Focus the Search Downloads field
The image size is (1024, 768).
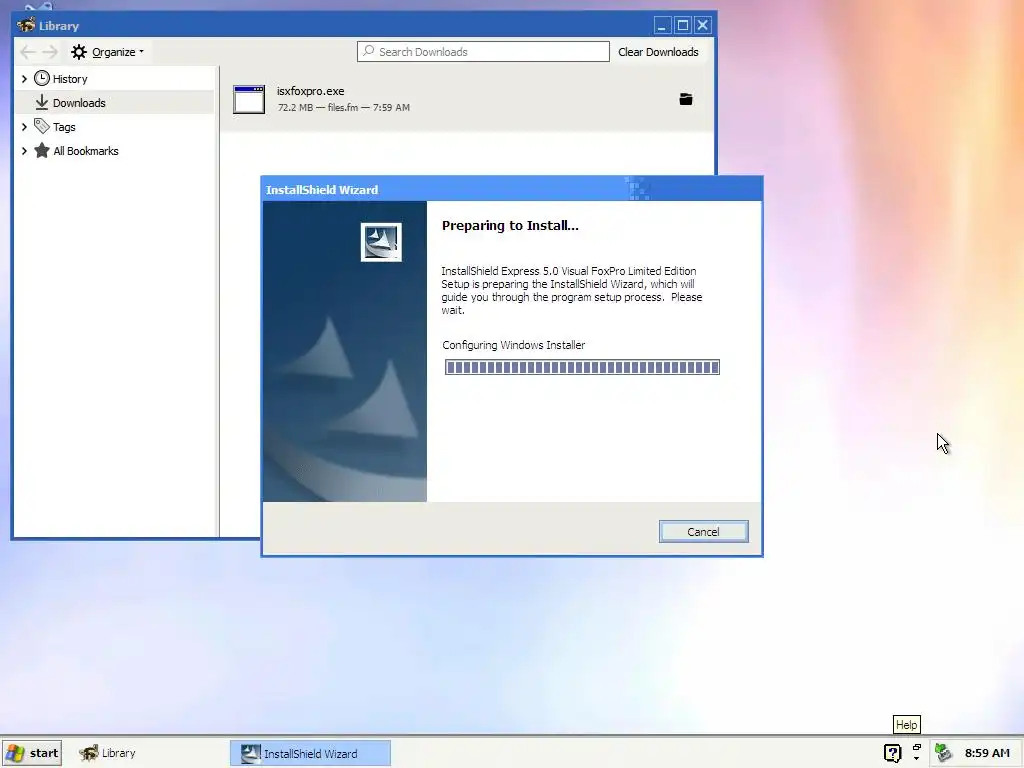click(483, 52)
